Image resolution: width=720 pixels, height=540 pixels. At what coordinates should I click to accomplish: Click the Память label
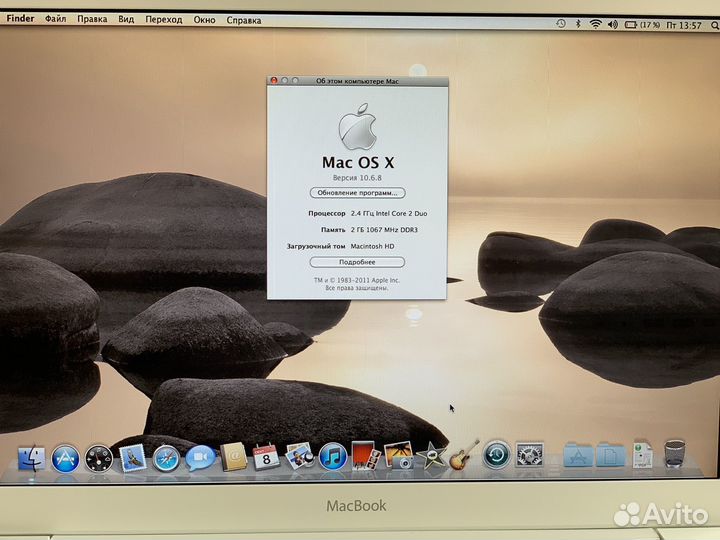tap(333, 230)
